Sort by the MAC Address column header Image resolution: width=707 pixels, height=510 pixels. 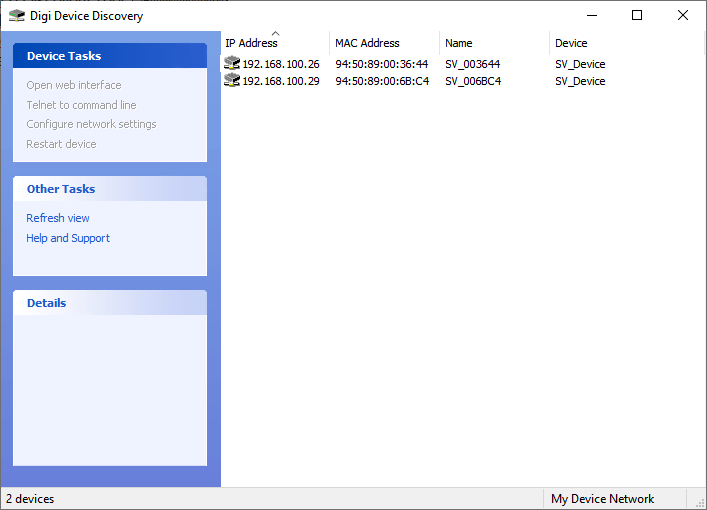tap(368, 43)
